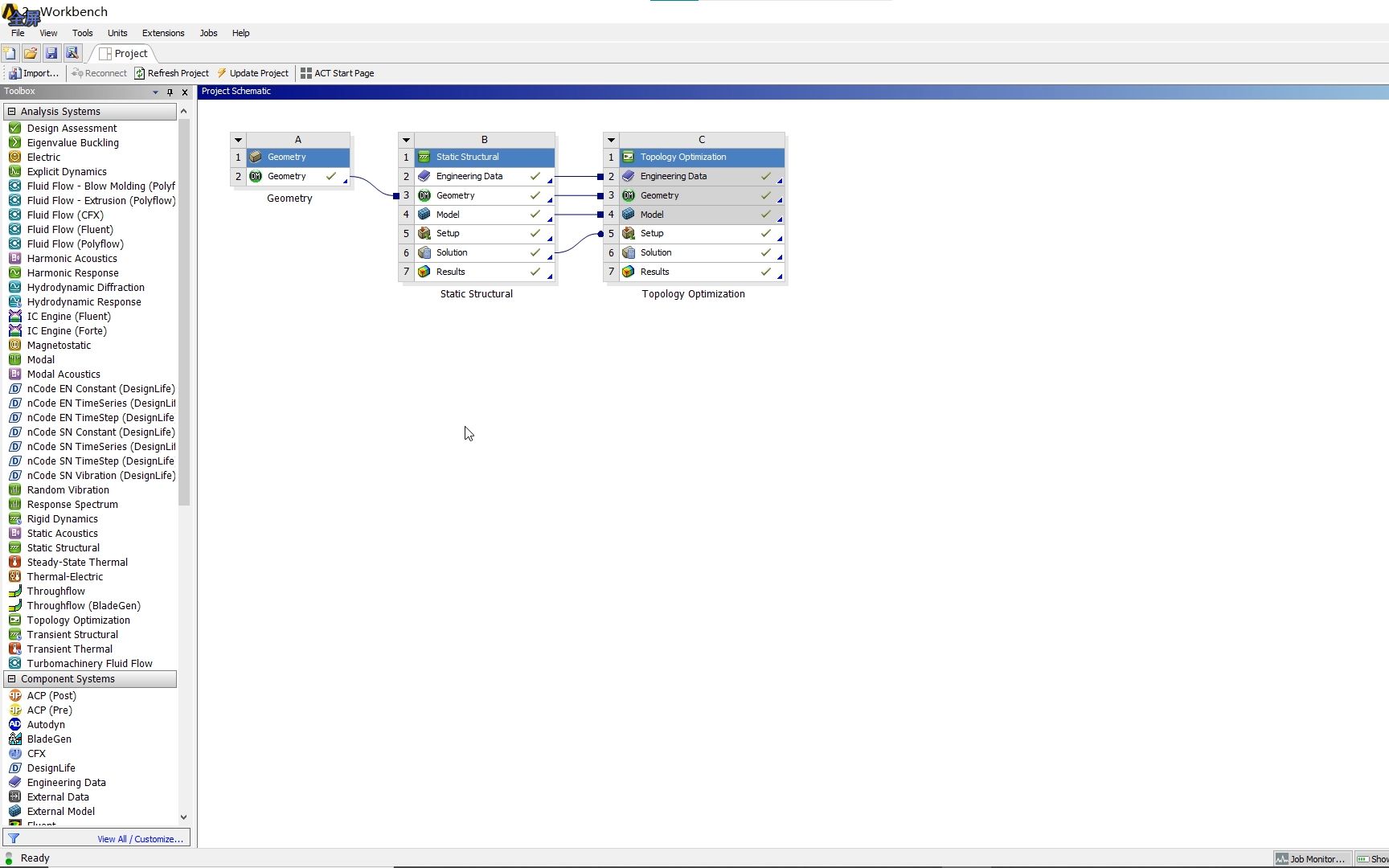Image resolution: width=1389 pixels, height=868 pixels.
Task: Click the Save project icon
Action: (51, 53)
